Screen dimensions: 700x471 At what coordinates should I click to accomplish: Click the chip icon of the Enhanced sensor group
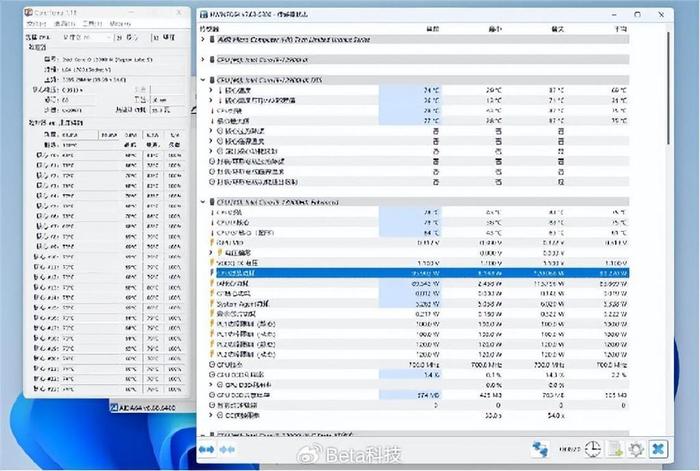pos(212,202)
